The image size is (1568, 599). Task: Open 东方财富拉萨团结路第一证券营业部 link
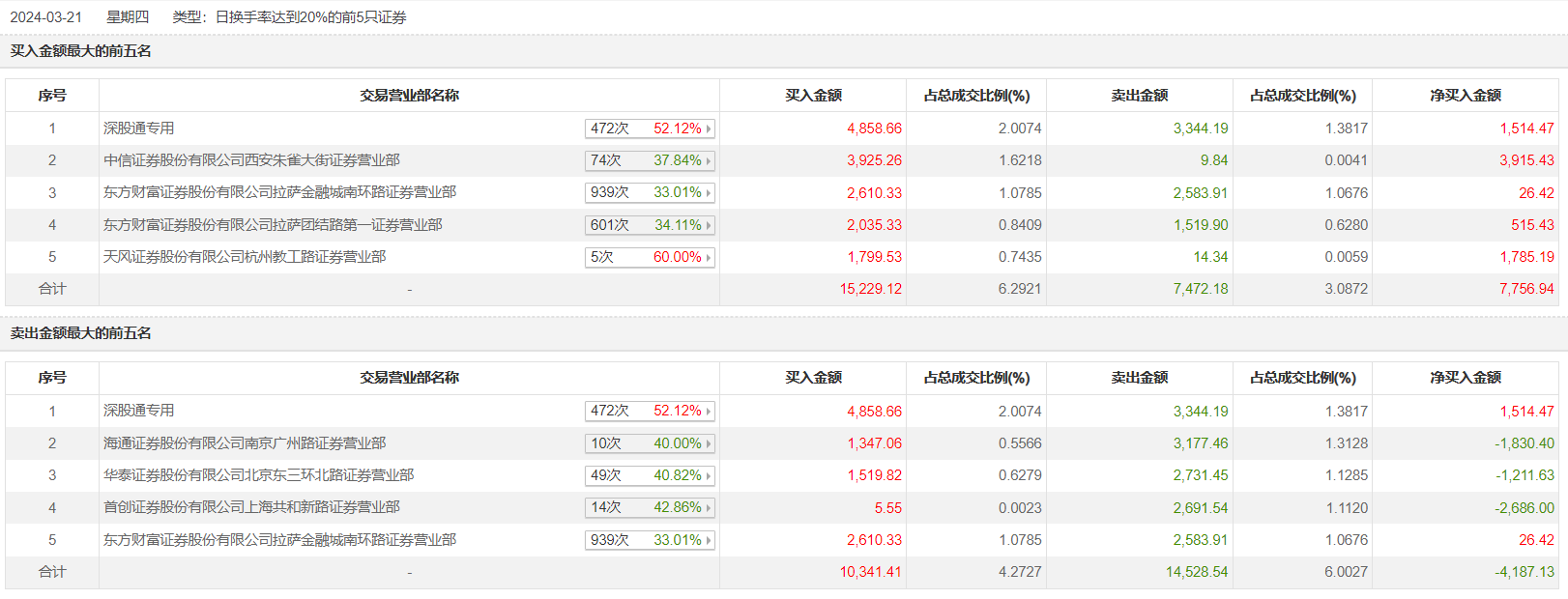click(273, 225)
